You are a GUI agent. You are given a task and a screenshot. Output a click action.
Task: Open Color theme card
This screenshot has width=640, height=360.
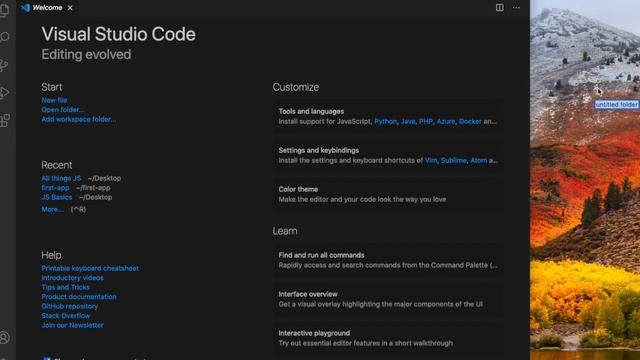click(388, 194)
